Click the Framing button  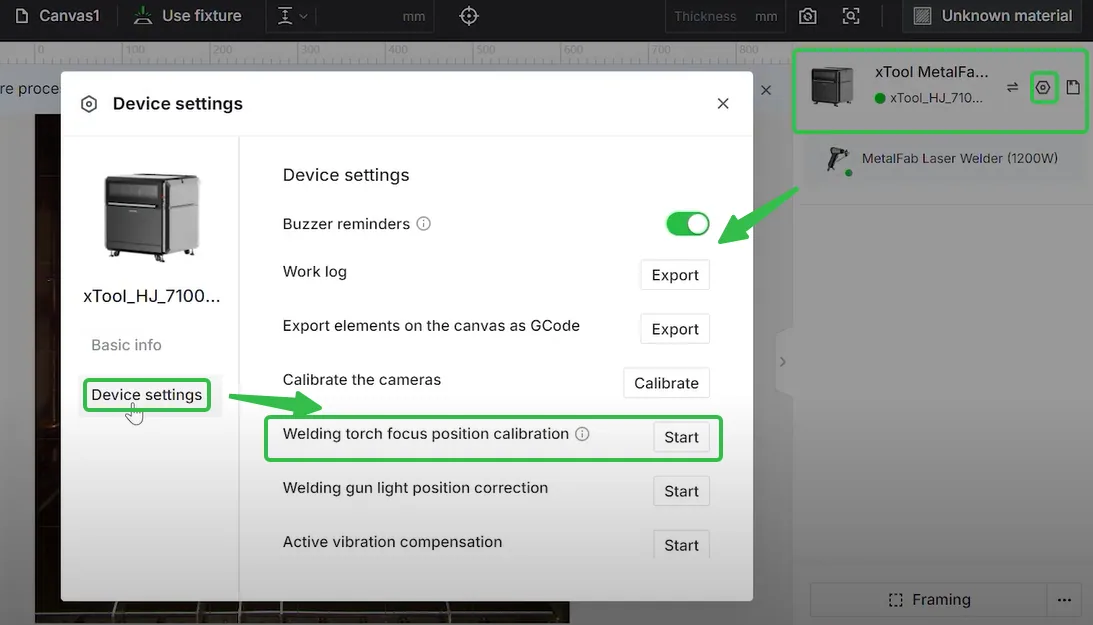pyautogui.click(x=928, y=599)
